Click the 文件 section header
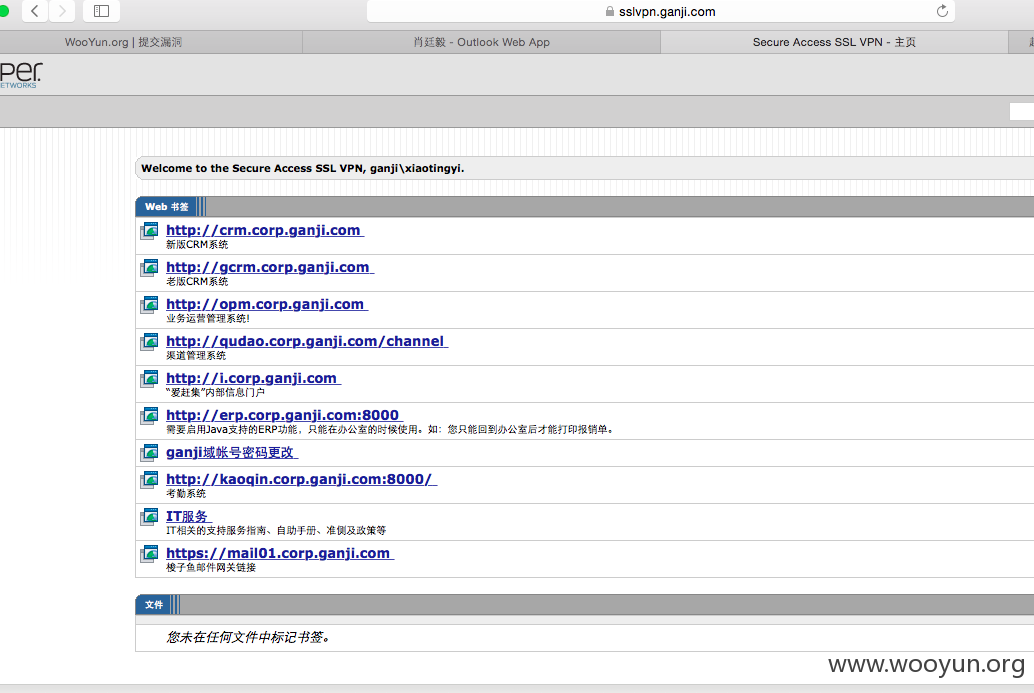1034x693 pixels. [x=154, y=605]
